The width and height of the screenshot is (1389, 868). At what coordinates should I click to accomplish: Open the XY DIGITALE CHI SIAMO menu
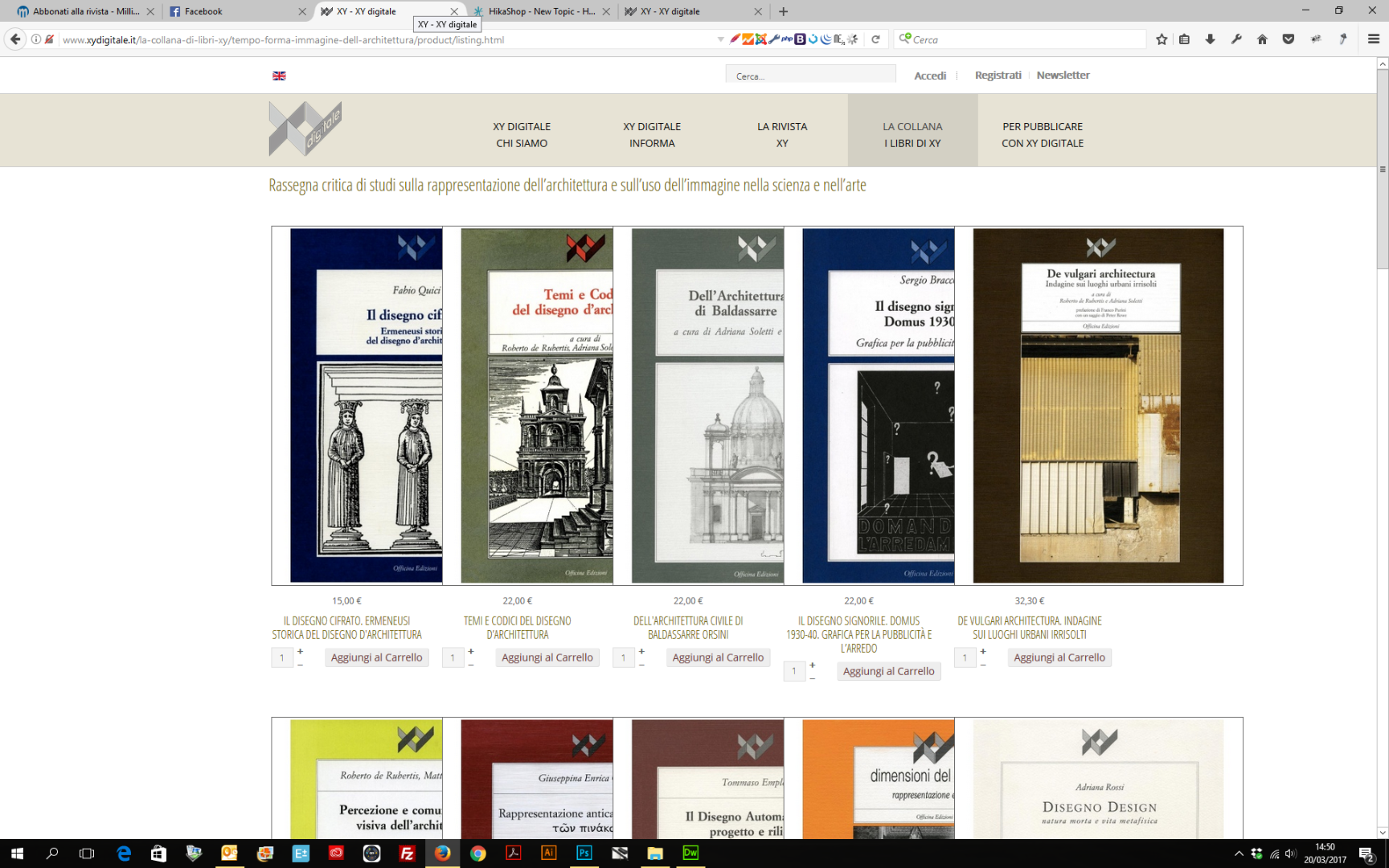point(522,135)
